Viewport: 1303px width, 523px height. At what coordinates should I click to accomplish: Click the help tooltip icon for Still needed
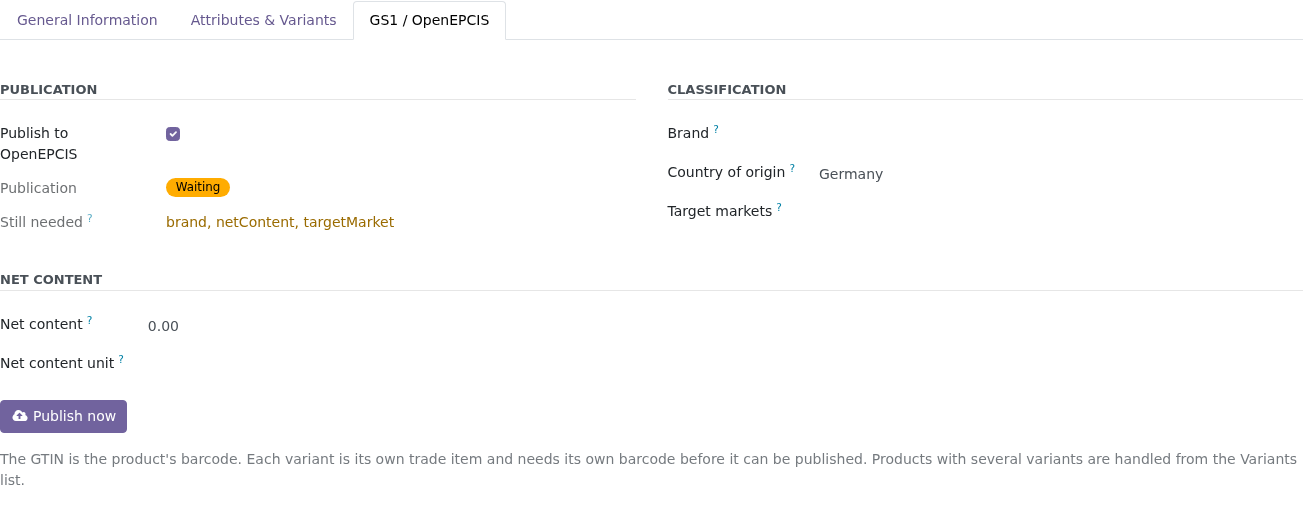pos(90,218)
